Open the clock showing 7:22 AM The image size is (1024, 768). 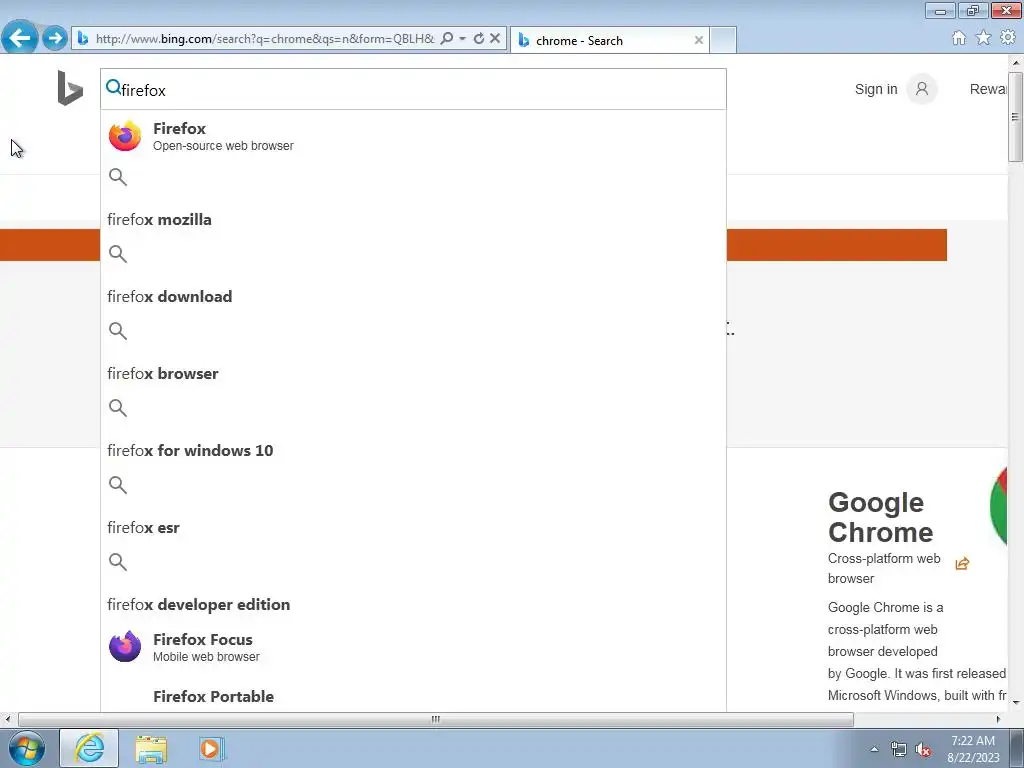tap(973, 749)
